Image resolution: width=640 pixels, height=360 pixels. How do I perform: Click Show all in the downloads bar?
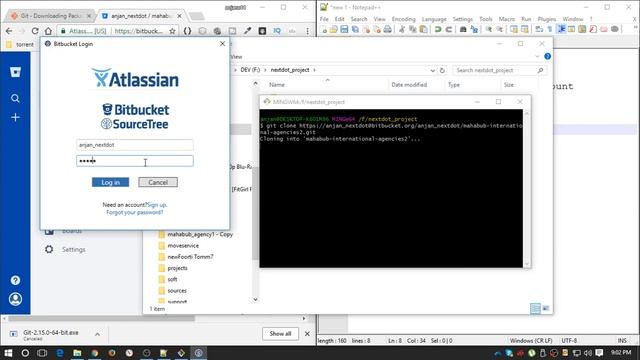280,333
